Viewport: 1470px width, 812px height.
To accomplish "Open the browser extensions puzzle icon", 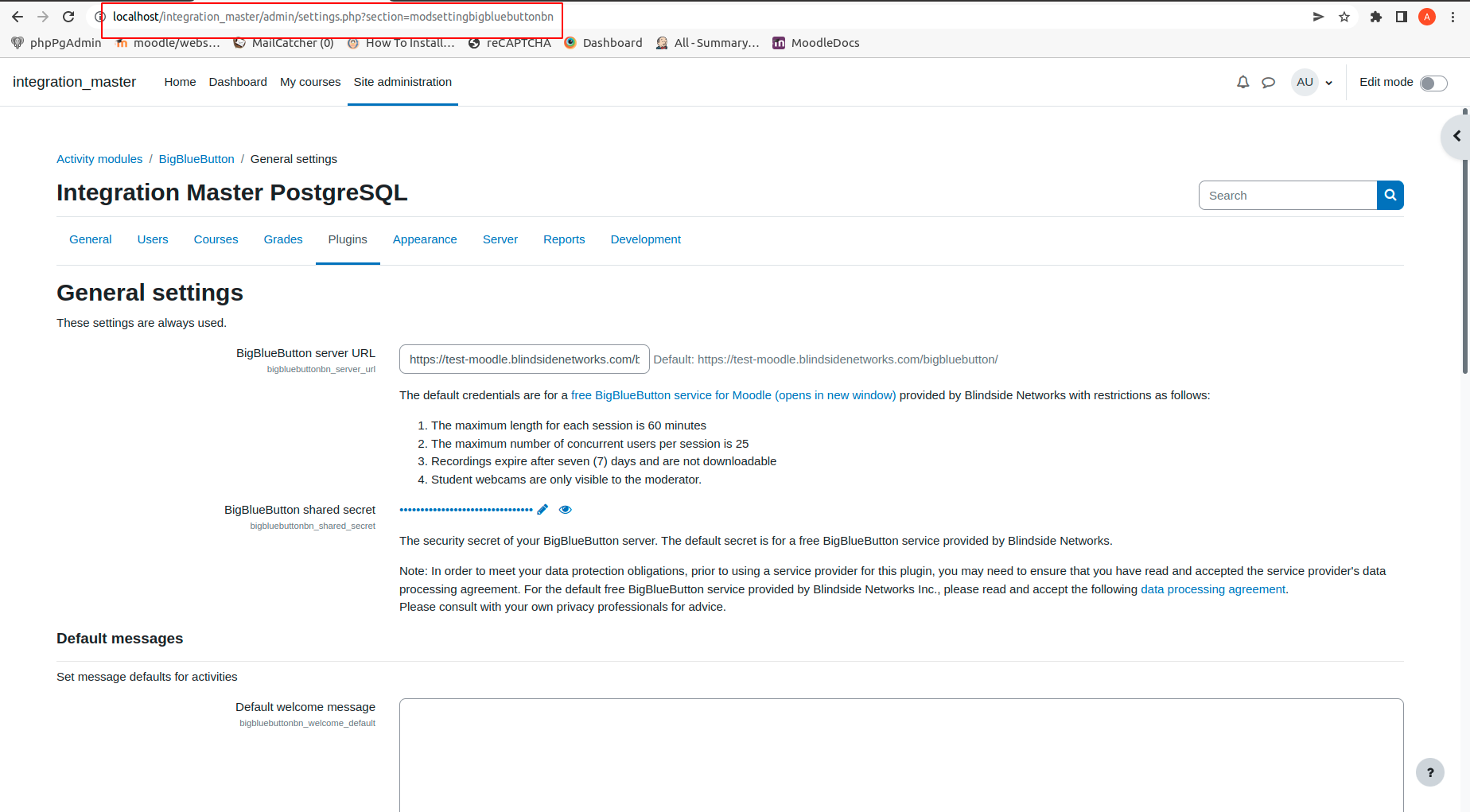I will 1376,17.
